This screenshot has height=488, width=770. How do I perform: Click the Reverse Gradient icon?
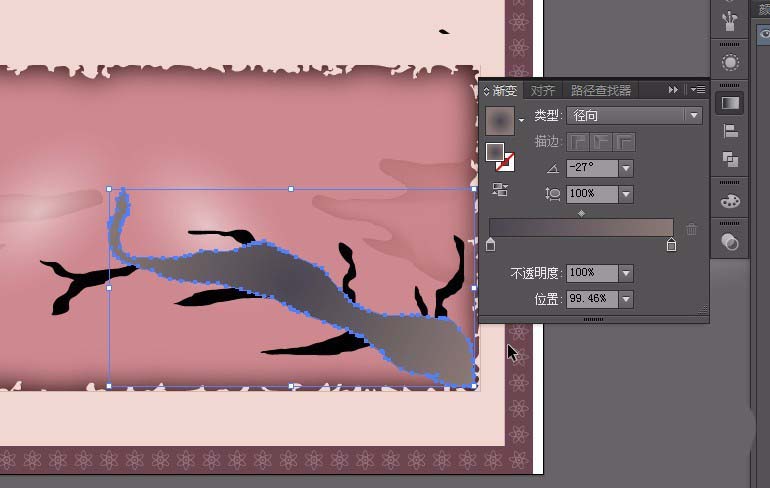pos(499,190)
